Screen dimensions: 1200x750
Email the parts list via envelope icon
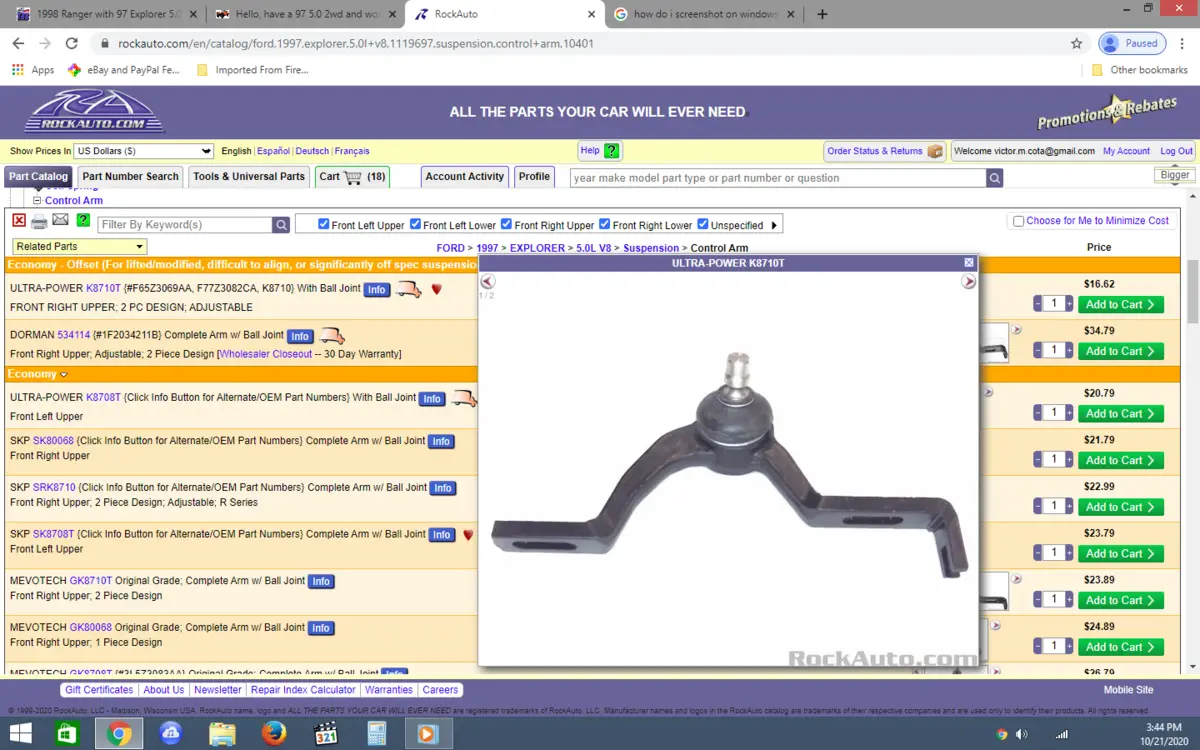point(61,221)
